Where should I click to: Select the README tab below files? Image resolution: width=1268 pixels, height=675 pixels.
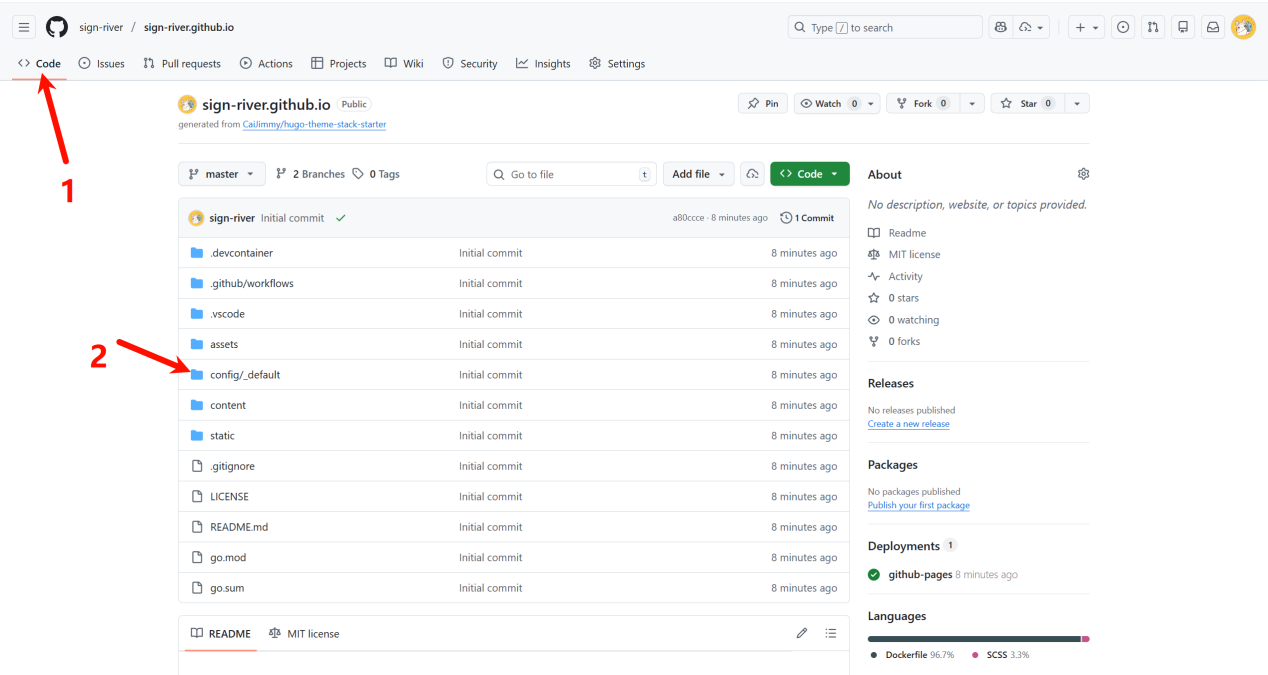click(221, 633)
